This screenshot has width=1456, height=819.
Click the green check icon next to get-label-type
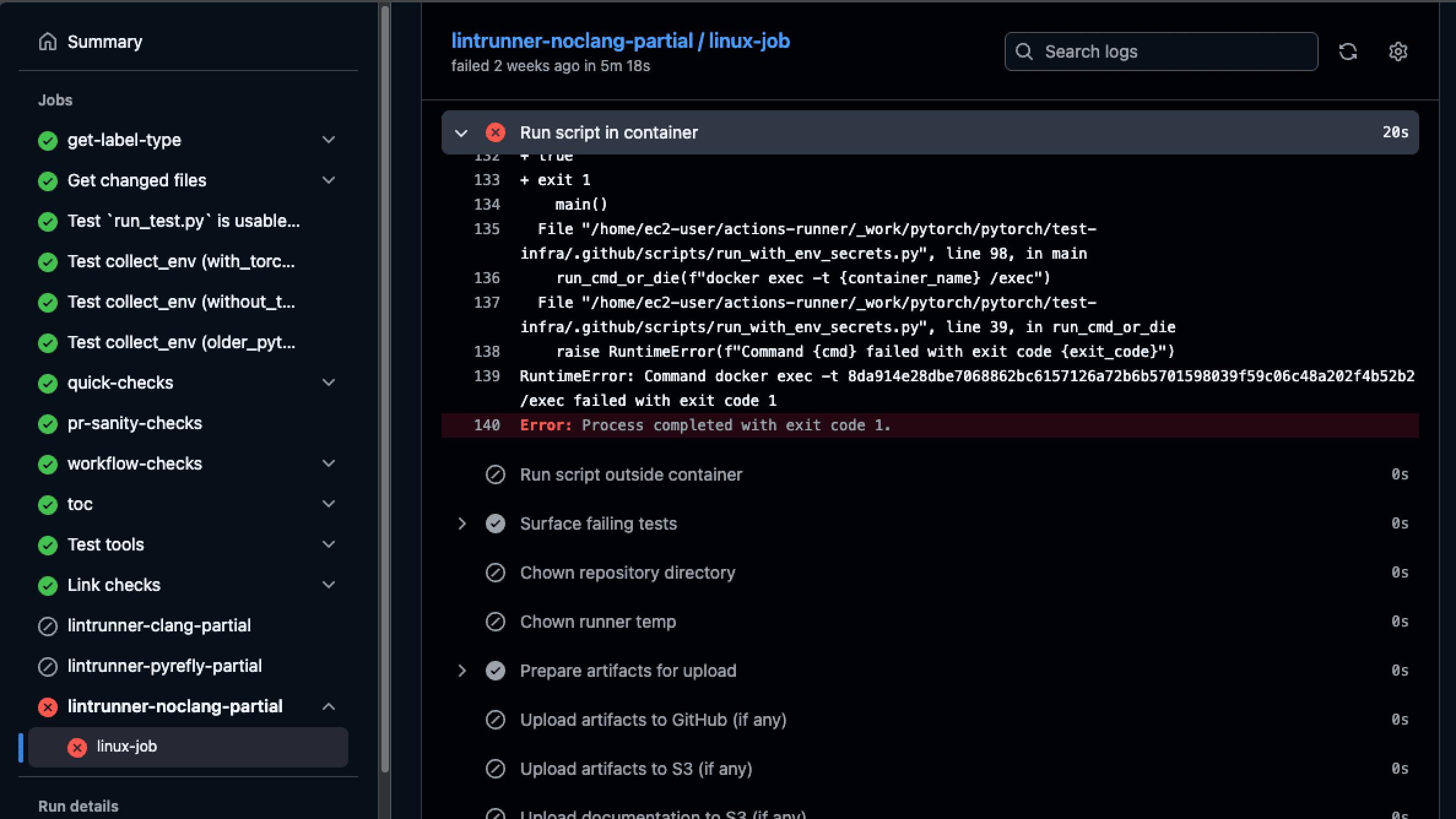[x=48, y=140]
